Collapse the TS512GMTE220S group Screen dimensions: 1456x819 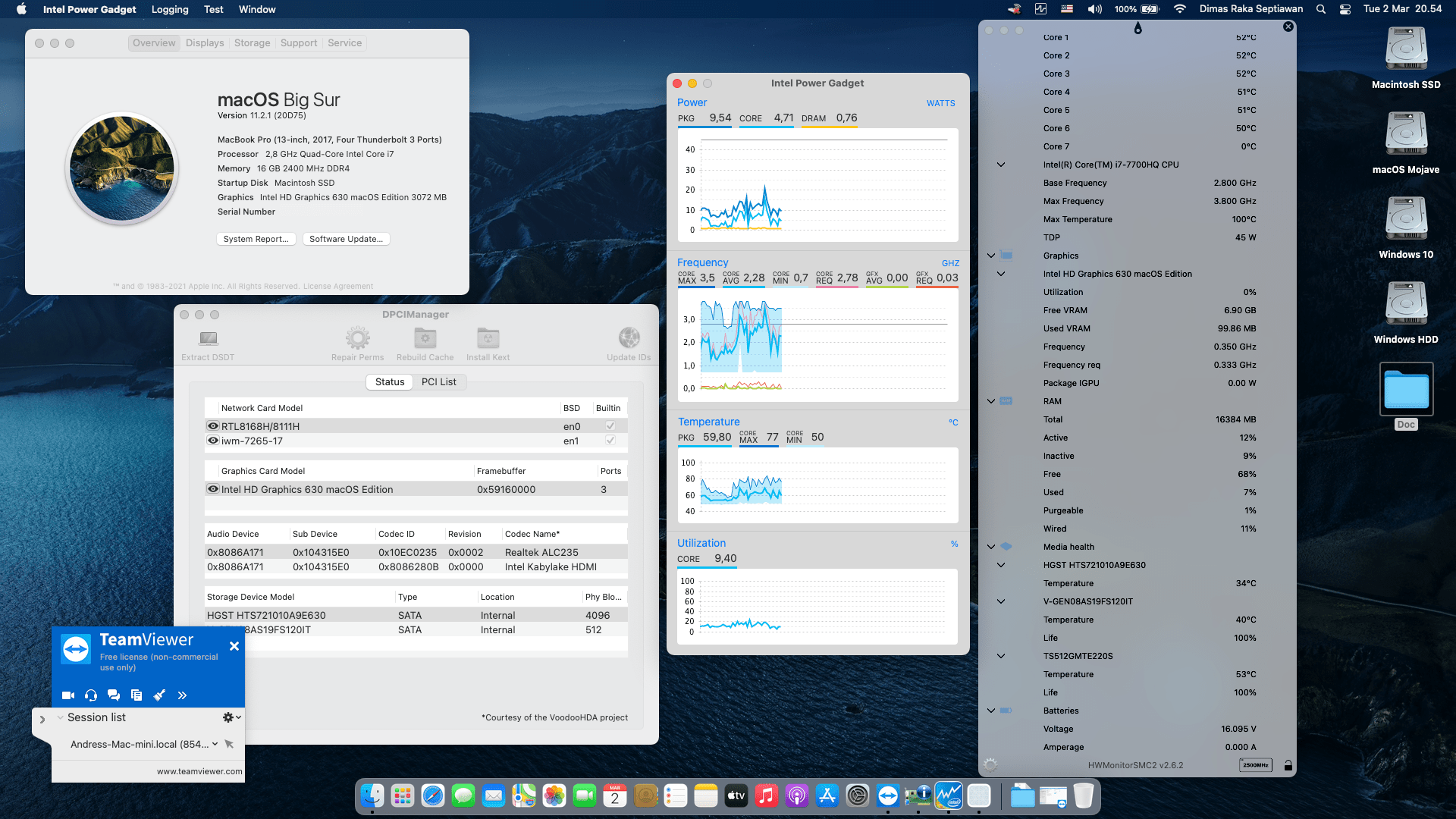point(1001,656)
